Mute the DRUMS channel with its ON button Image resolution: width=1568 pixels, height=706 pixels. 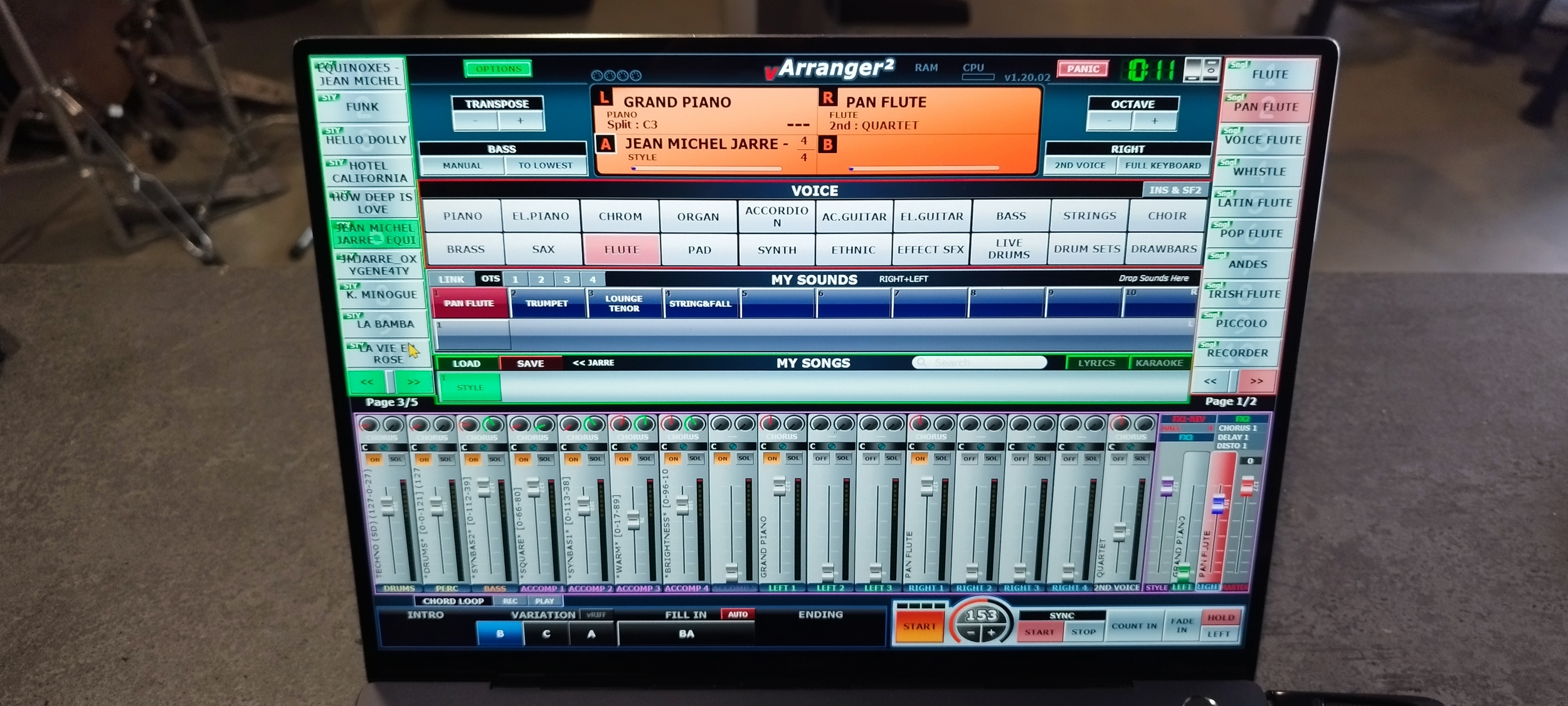pos(374,459)
